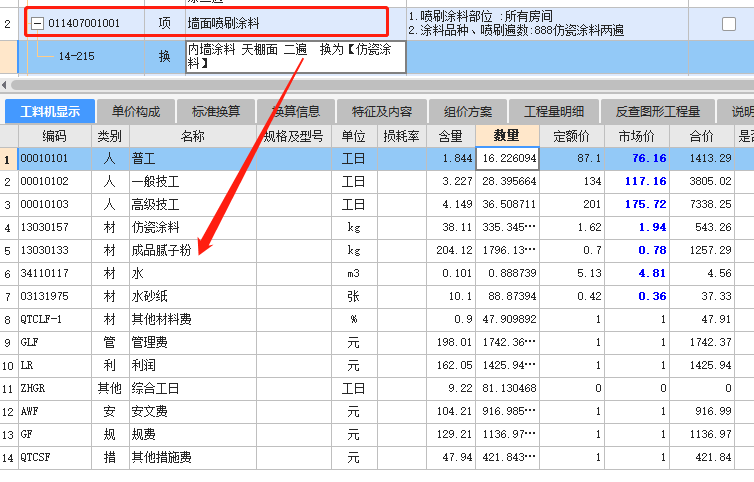Select the 一般技工 name cell
Image resolution: width=754 pixels, height=482 pixels.
tap(192, 182)
